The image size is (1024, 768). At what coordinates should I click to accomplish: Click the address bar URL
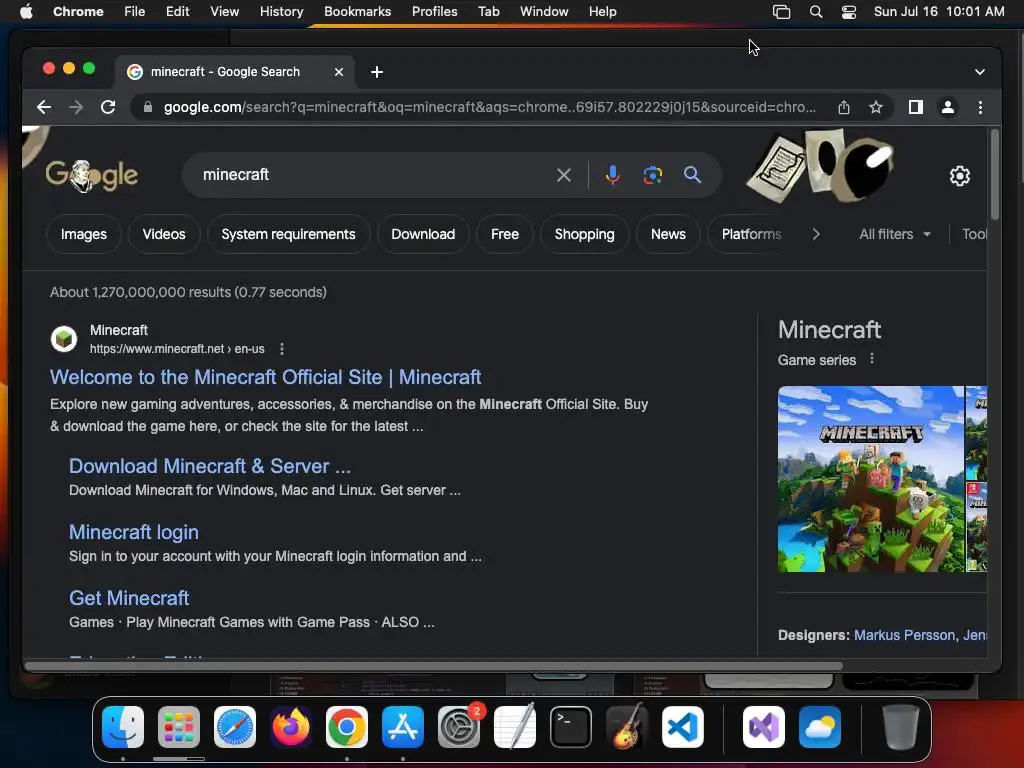pyautogui.click(x=490, y=107)
